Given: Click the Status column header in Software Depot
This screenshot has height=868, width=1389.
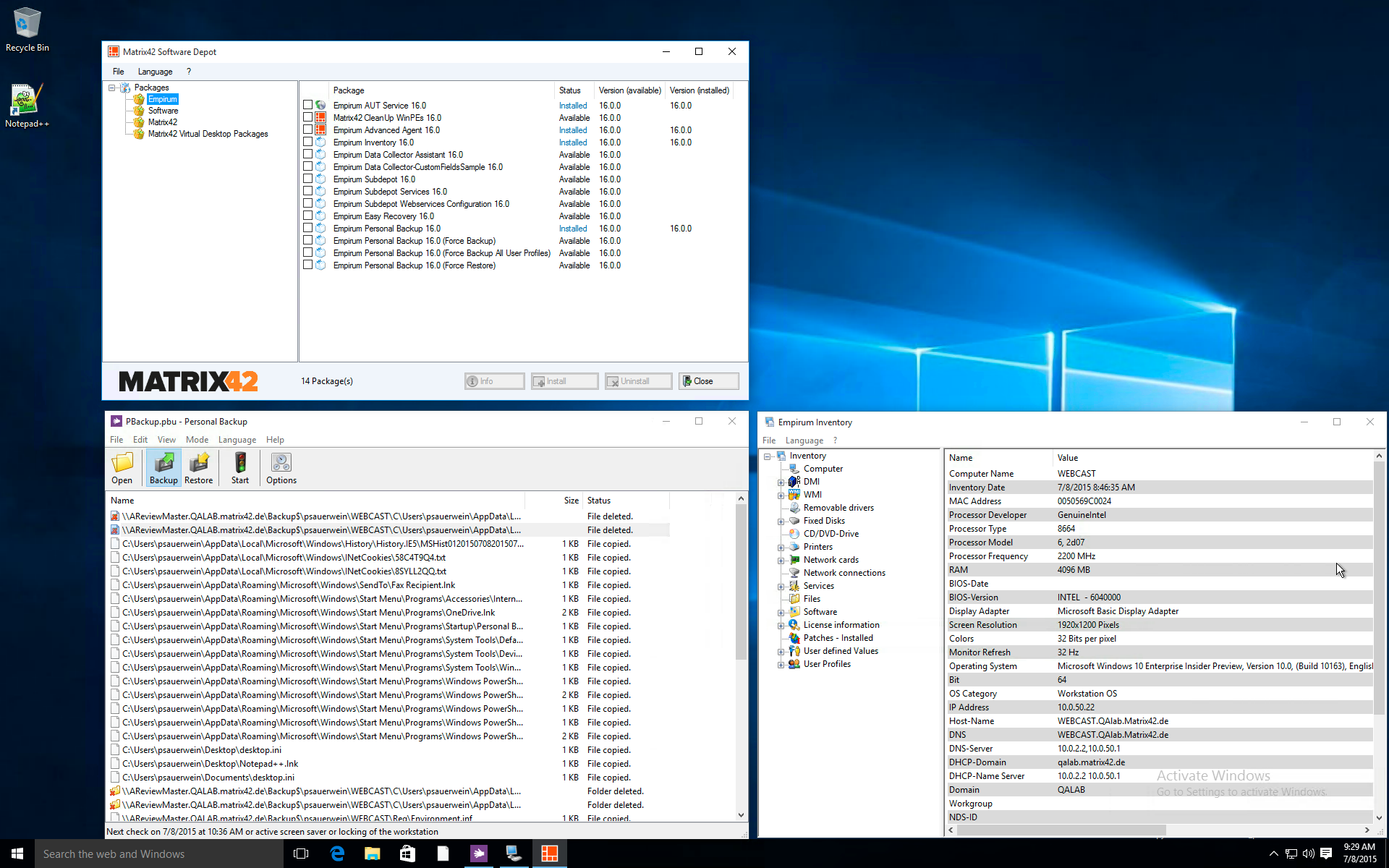Looking at the screenshot, I should pyautogui.click(x=574, y=90).
